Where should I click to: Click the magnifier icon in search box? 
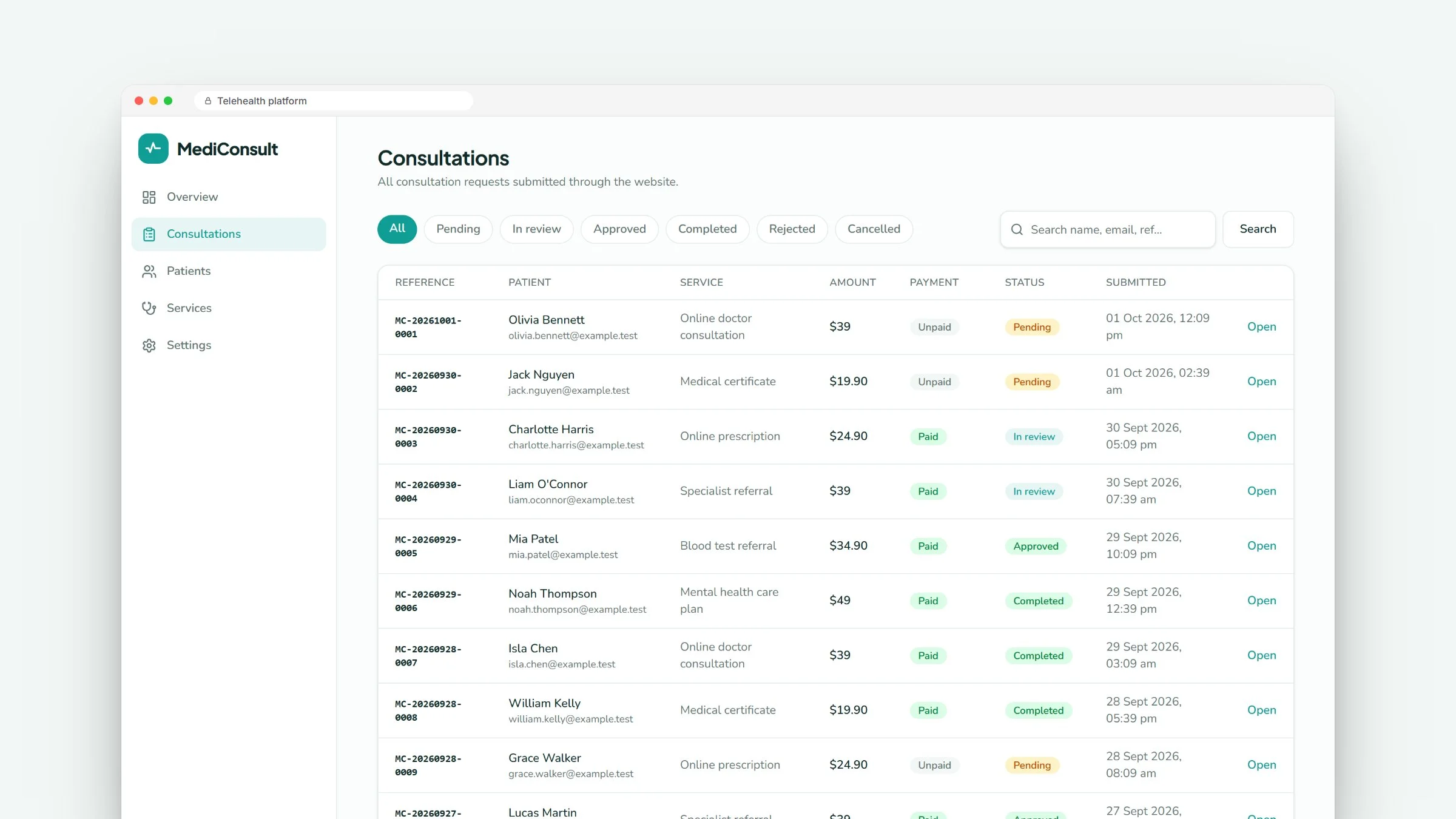click(1017, 229)
